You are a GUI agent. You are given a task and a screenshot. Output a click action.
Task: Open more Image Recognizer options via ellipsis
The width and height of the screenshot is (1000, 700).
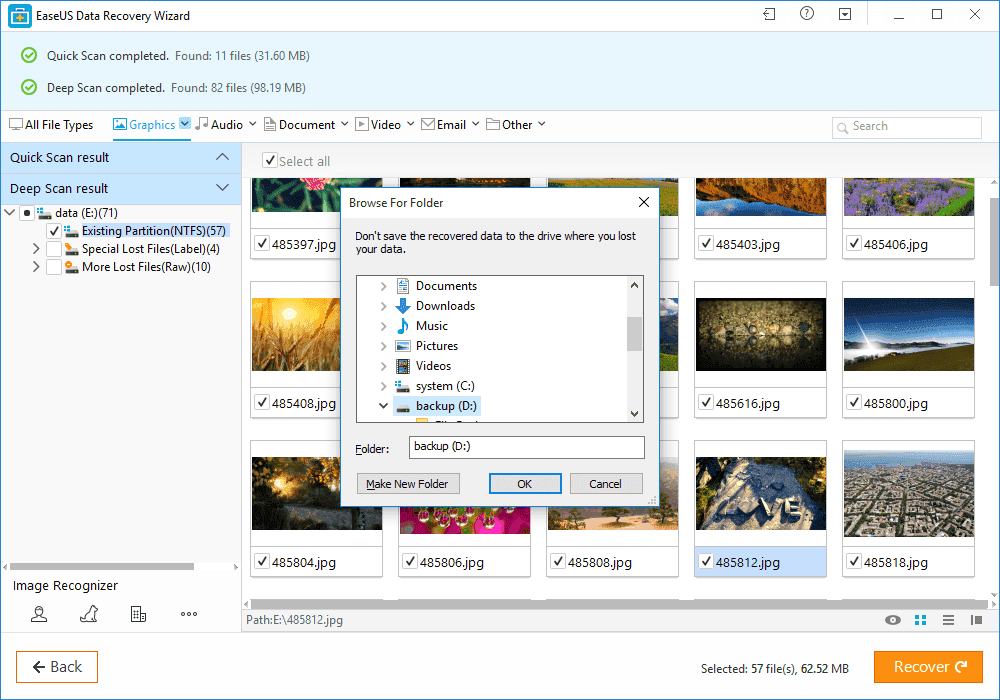coord(188,613)
